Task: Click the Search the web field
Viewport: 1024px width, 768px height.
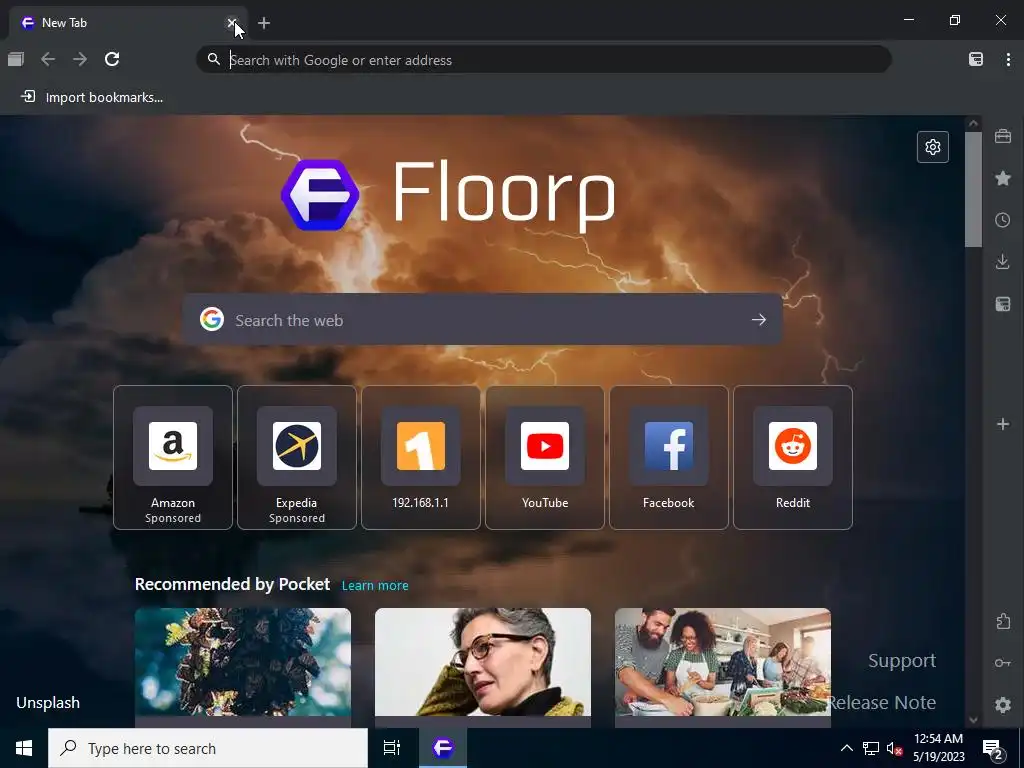Action: [x=482, y=320]
